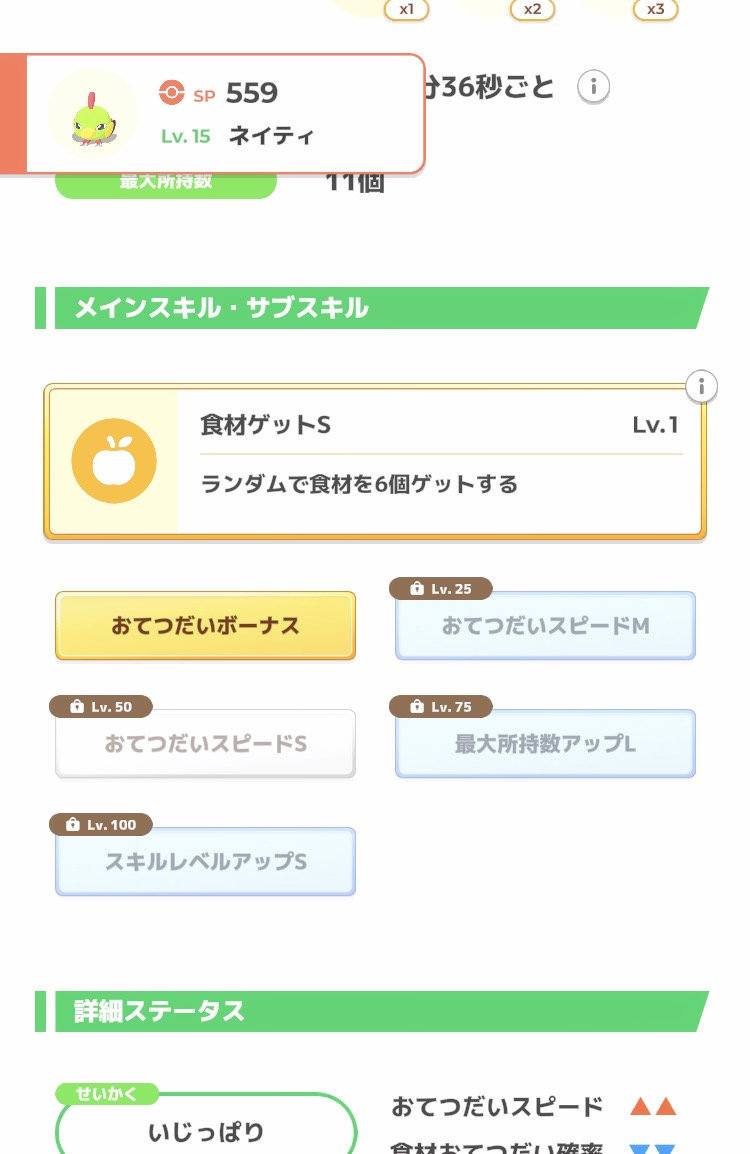
Task: Select locked おてつだいスピードM sub skill
Action: click(x=545, y=626)
